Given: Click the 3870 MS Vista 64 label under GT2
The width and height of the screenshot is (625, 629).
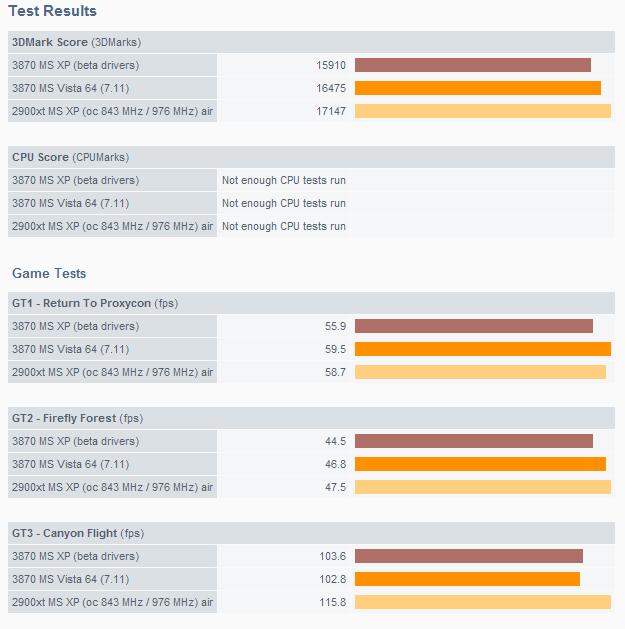Looking at the screenshot, I should click(x=70, y=464).
